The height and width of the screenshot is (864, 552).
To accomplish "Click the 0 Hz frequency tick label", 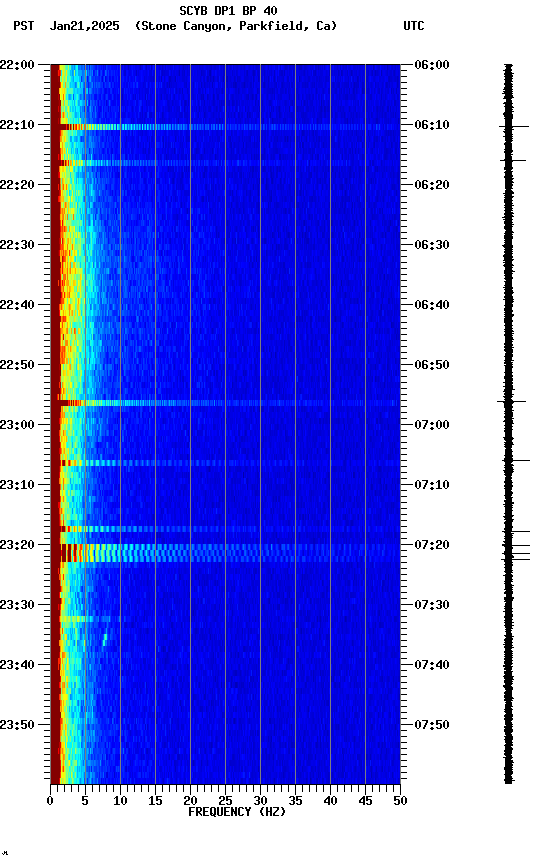I will pyautogui.click(x=50, y=801).
